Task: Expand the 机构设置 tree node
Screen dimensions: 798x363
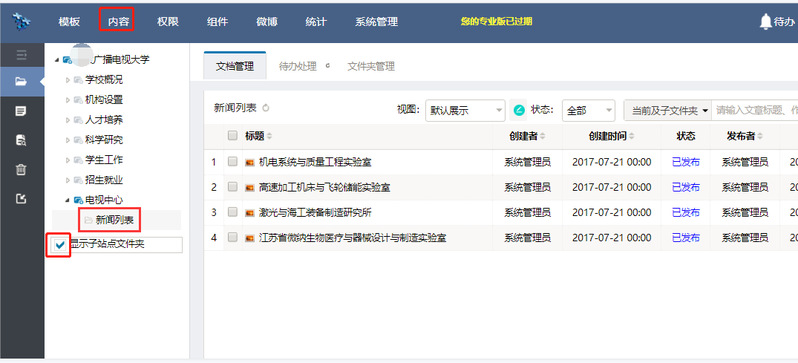Action: click(x=68, y=100)
